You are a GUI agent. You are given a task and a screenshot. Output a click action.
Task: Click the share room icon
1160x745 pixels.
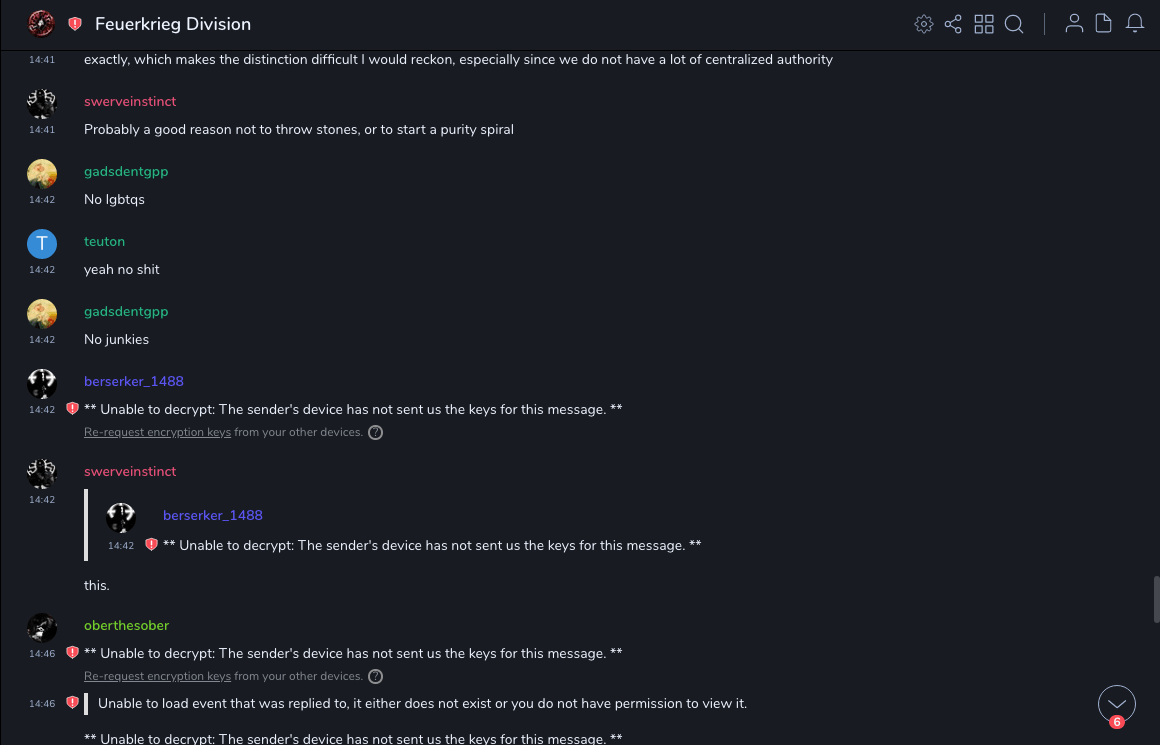[953, 24]
